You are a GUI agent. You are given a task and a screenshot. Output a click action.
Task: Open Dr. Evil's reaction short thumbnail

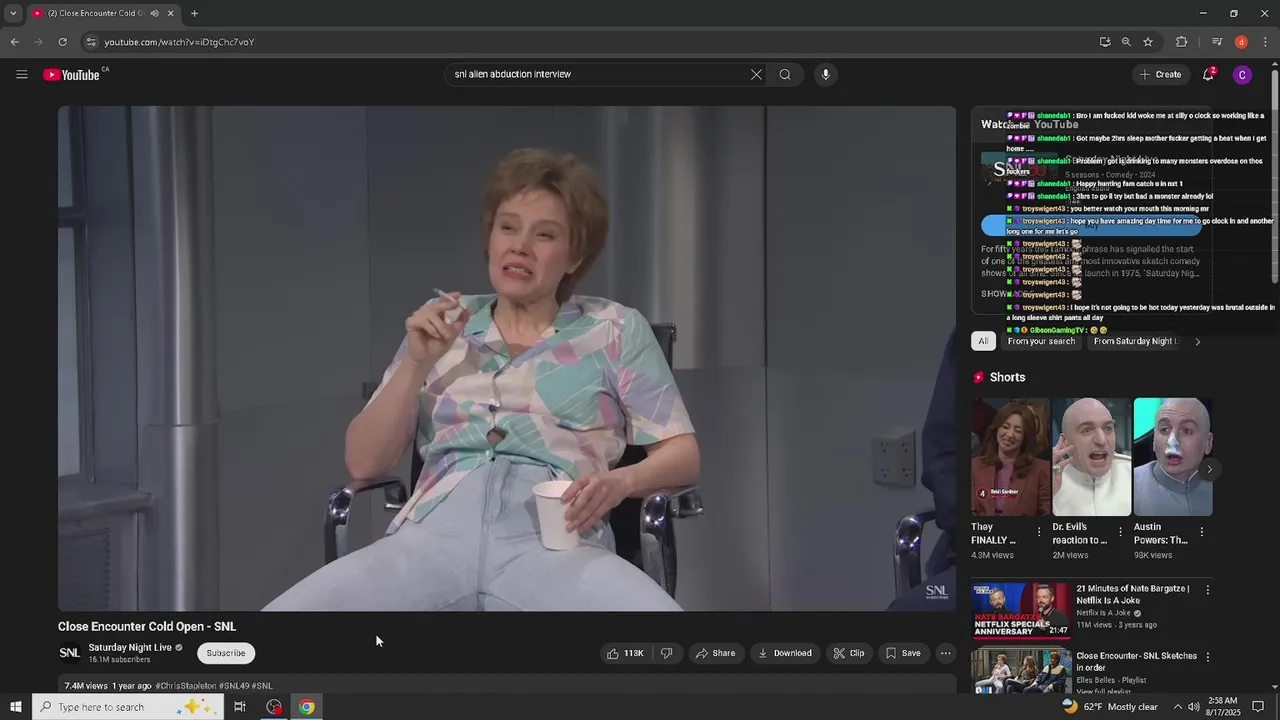(1091, 457)
